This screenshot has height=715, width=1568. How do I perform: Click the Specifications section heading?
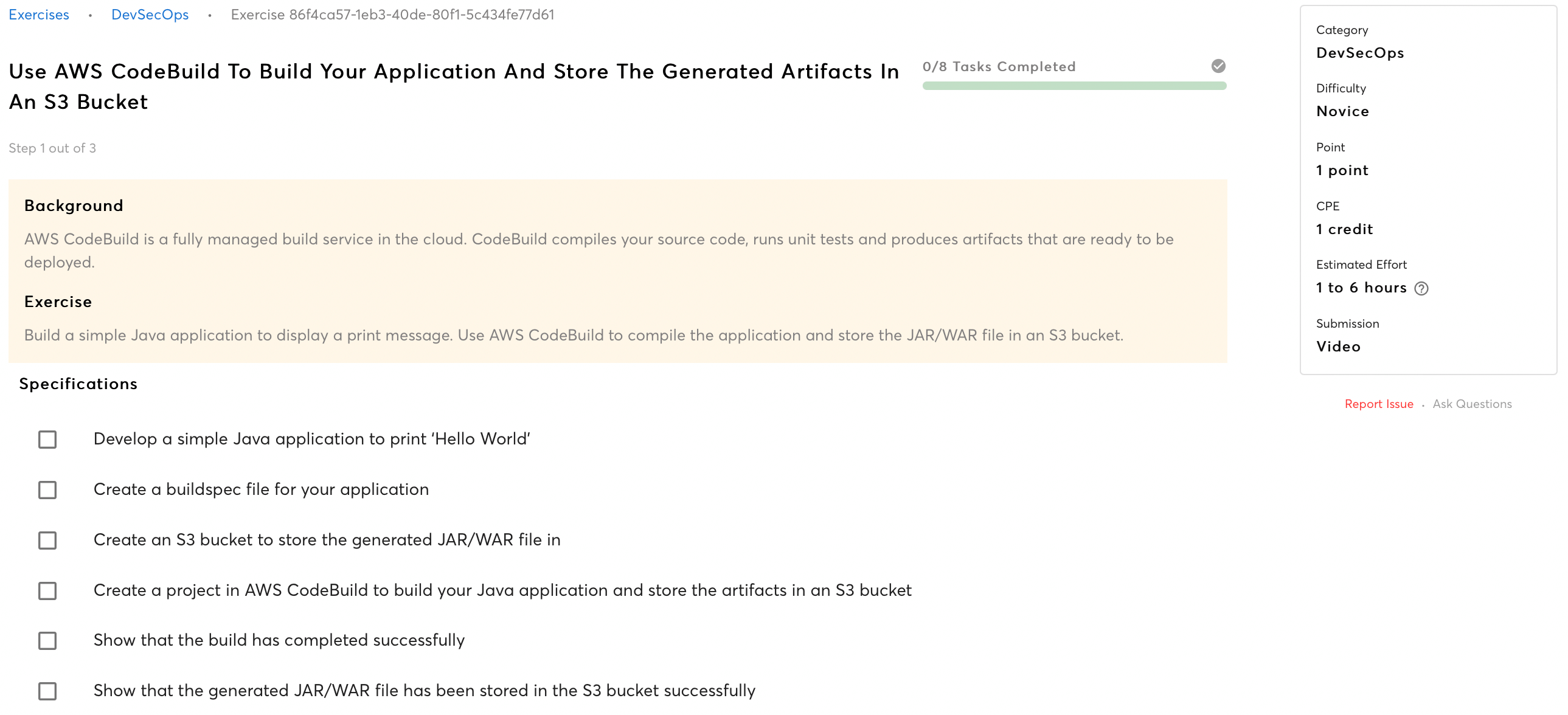point(78,384)
